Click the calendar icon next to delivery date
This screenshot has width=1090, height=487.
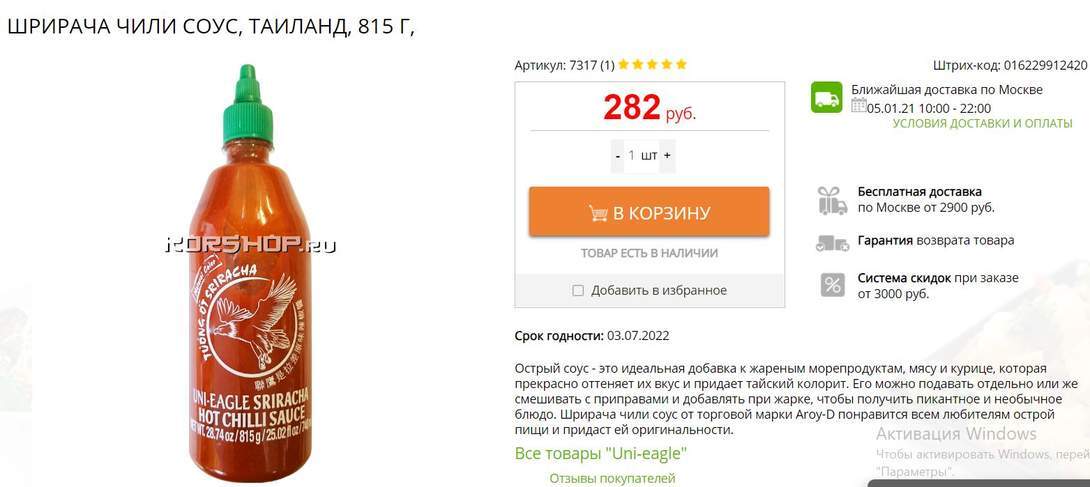click(x=859, y=106)
